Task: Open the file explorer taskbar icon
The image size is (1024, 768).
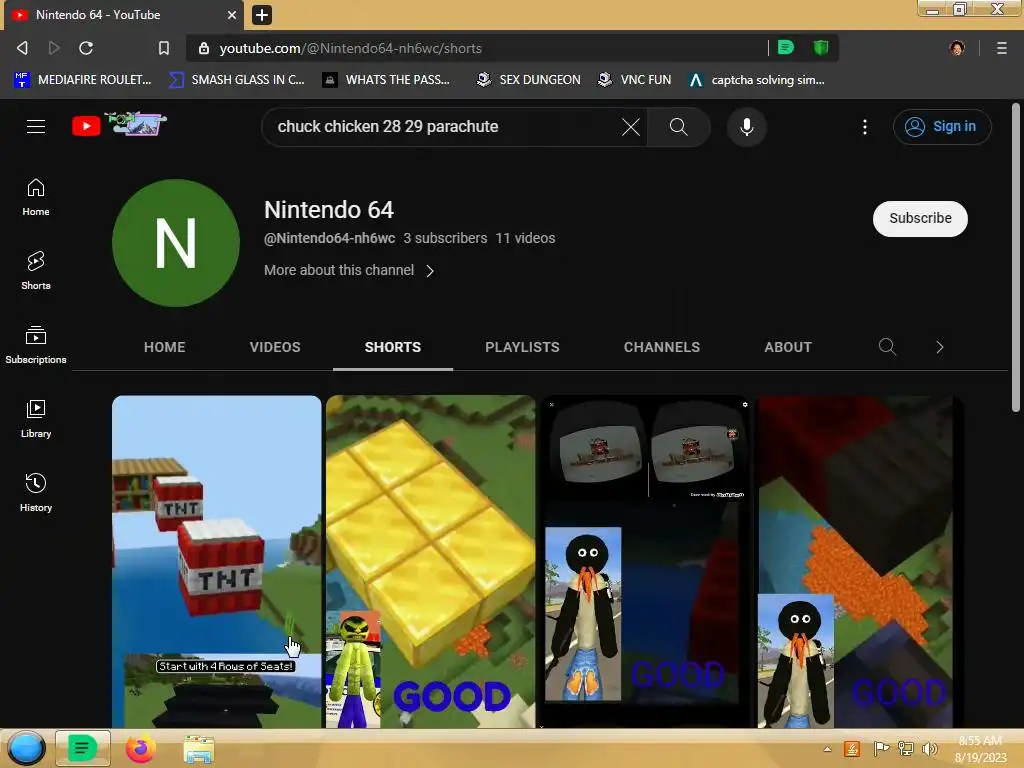Action: coord(199,749)
